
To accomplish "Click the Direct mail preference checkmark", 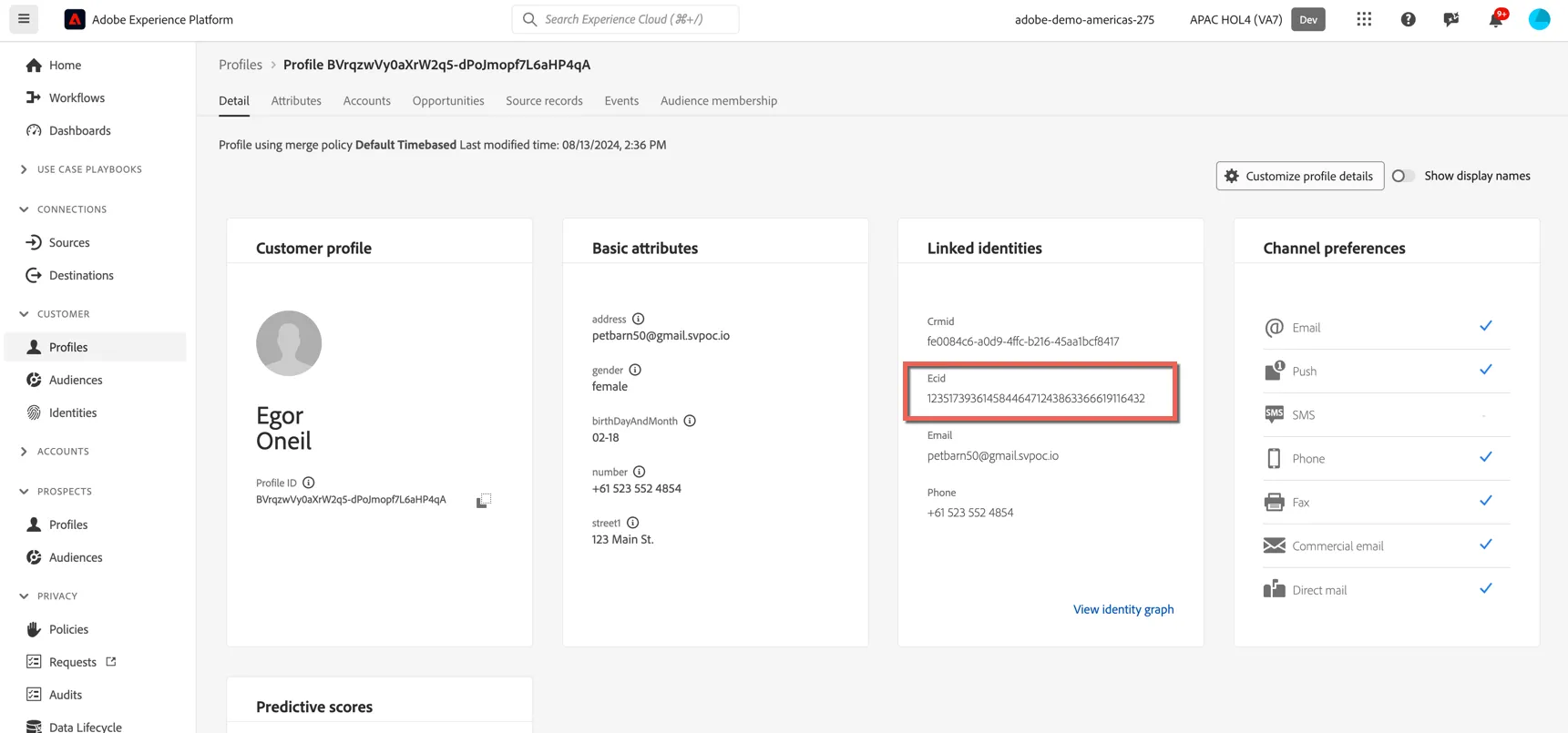I will [1485, 588].
